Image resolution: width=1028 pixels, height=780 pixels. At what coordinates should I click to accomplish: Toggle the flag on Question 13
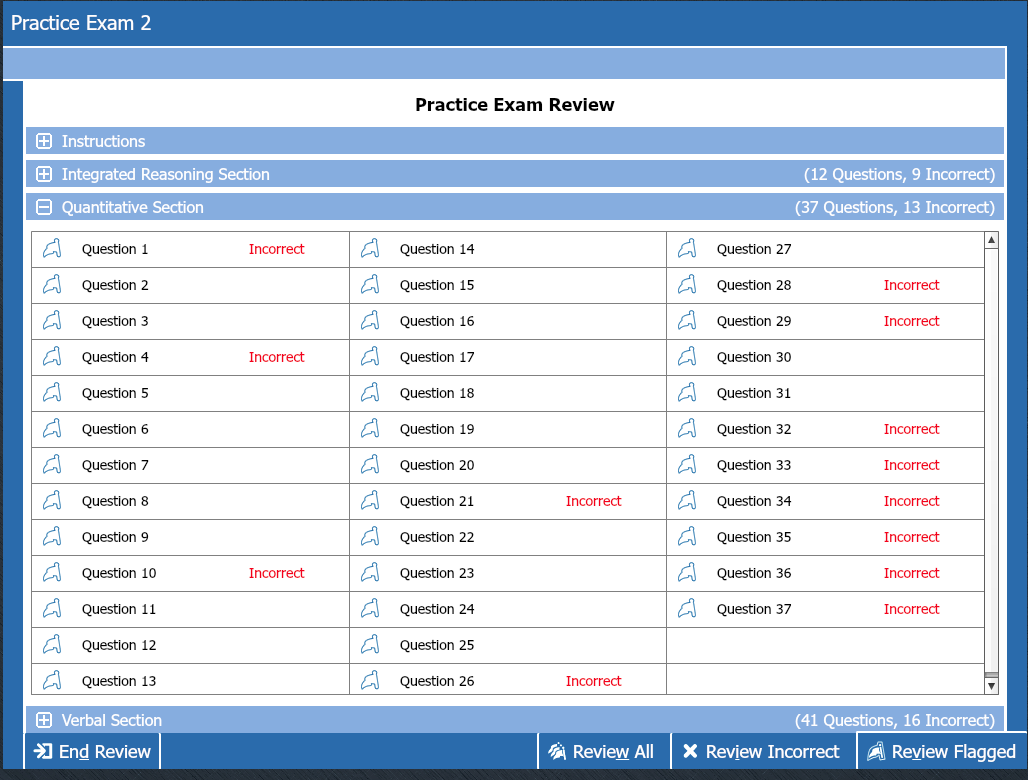[53, 681]
